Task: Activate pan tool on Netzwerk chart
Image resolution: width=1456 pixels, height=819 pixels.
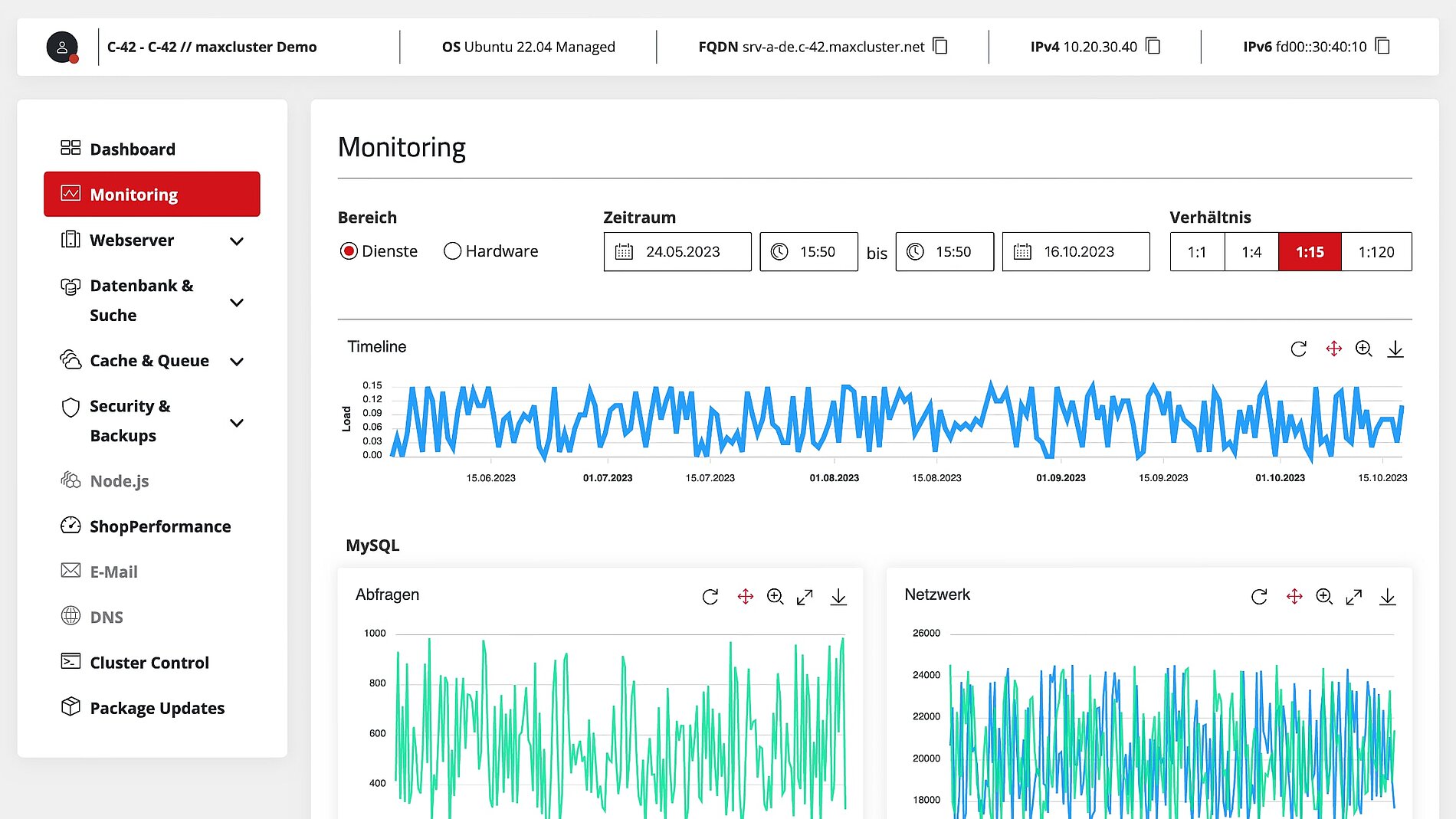Action: point(1294,597)
